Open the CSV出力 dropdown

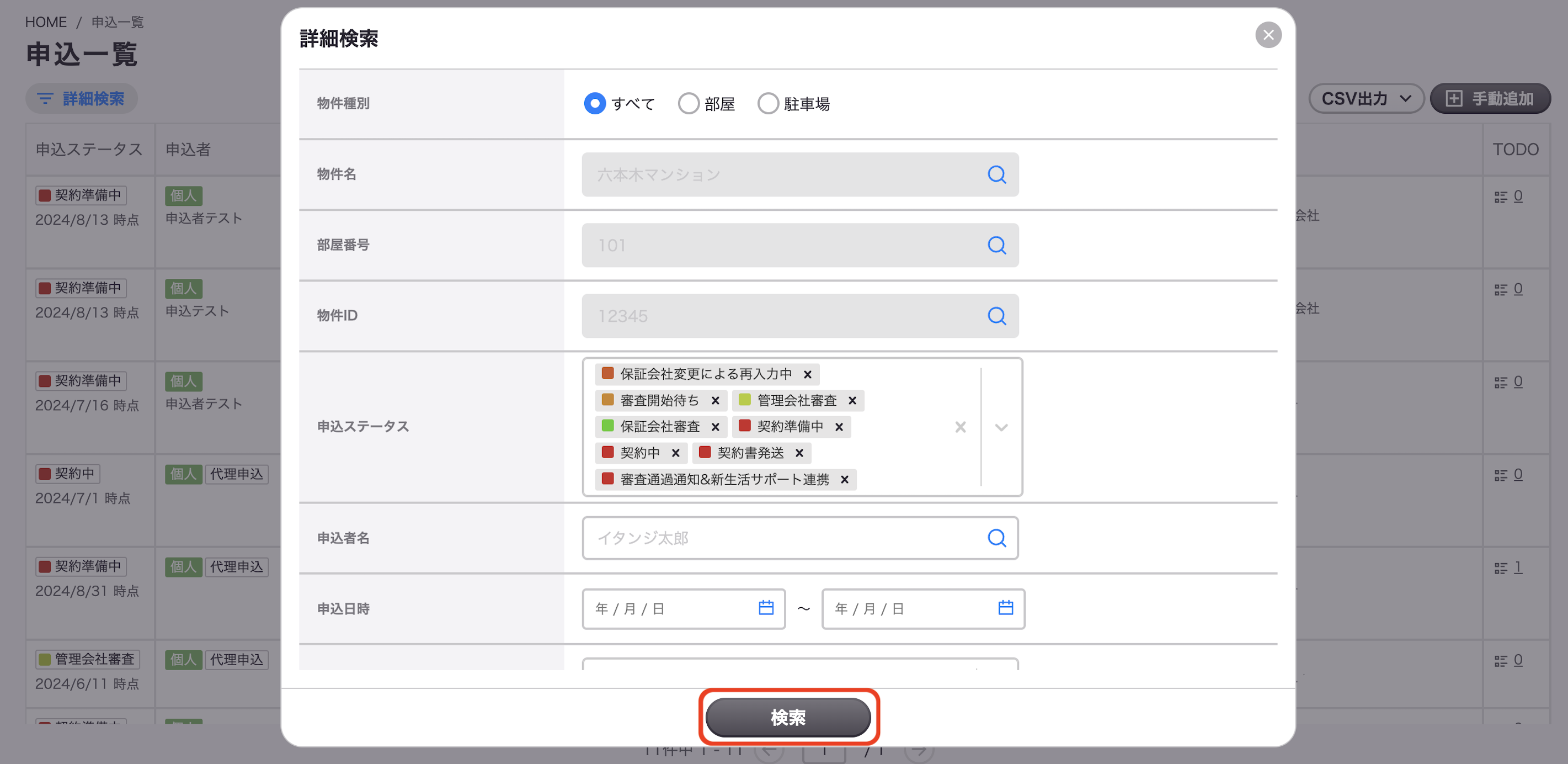click(x=1366, y=99)
